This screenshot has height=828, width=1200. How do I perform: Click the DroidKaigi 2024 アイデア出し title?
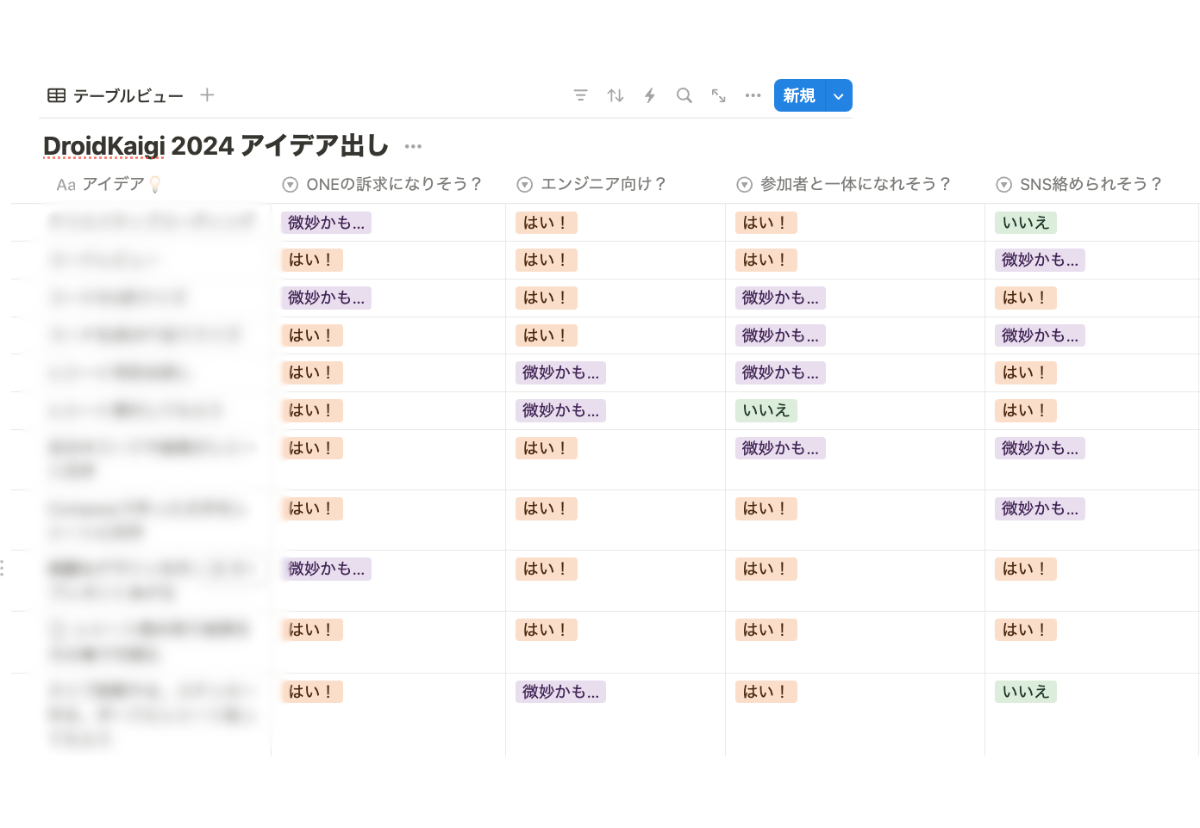point(215,146)
